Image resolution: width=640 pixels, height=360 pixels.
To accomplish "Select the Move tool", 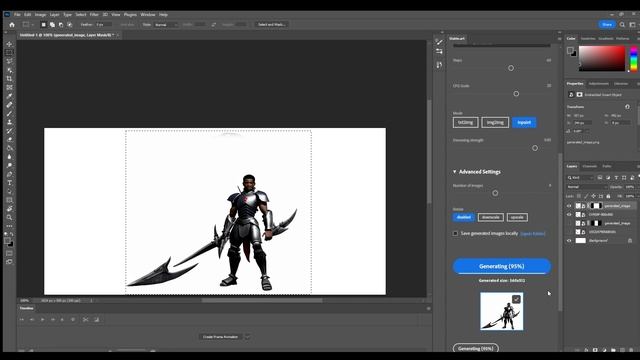I will tap(9, 44).
